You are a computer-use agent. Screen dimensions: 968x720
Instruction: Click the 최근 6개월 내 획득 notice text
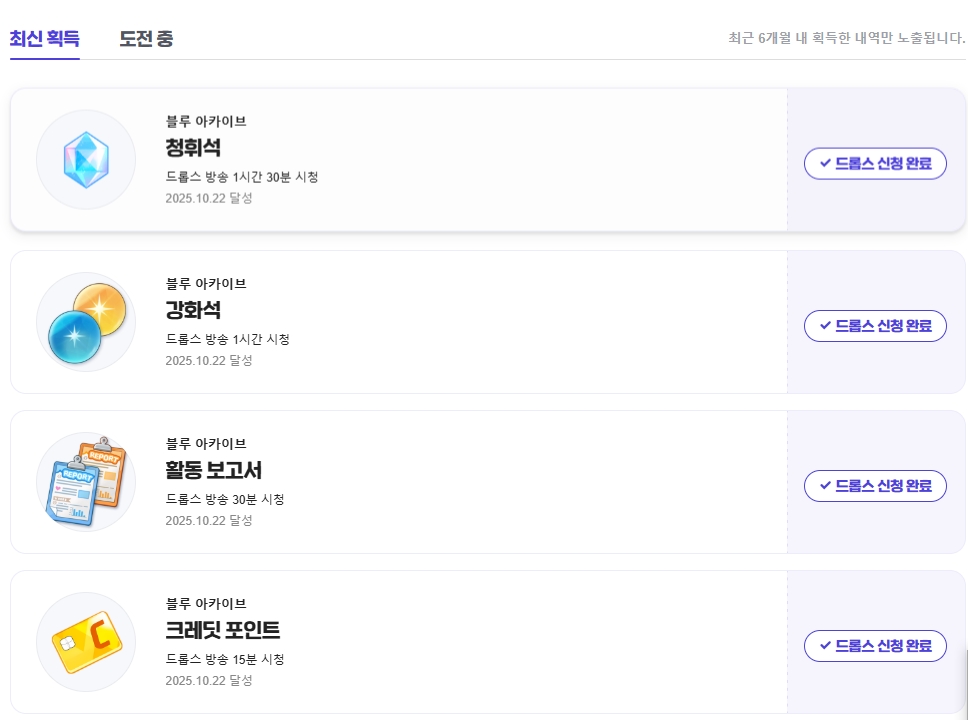(x=846, y=39)
